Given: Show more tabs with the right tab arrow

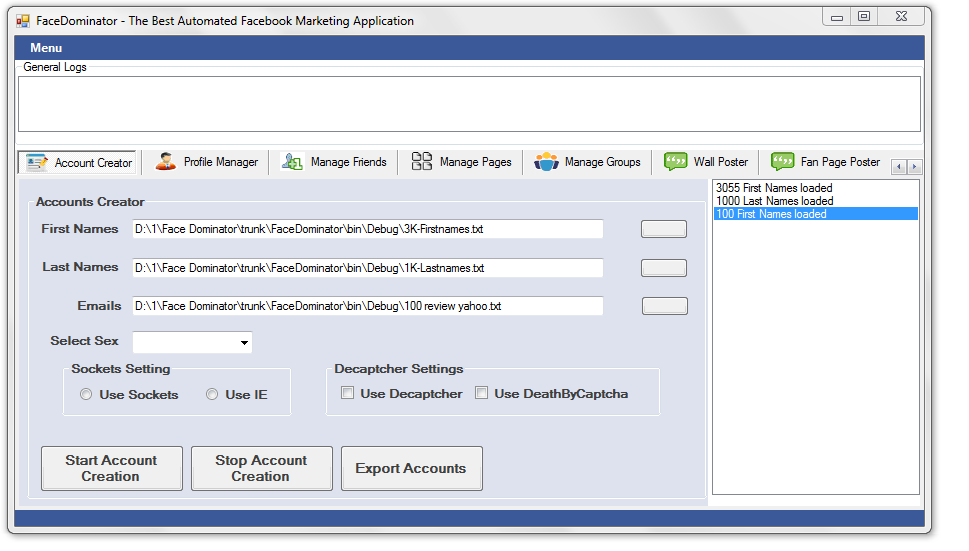Looking at the screenshot, I should click(x=915, y=167).
